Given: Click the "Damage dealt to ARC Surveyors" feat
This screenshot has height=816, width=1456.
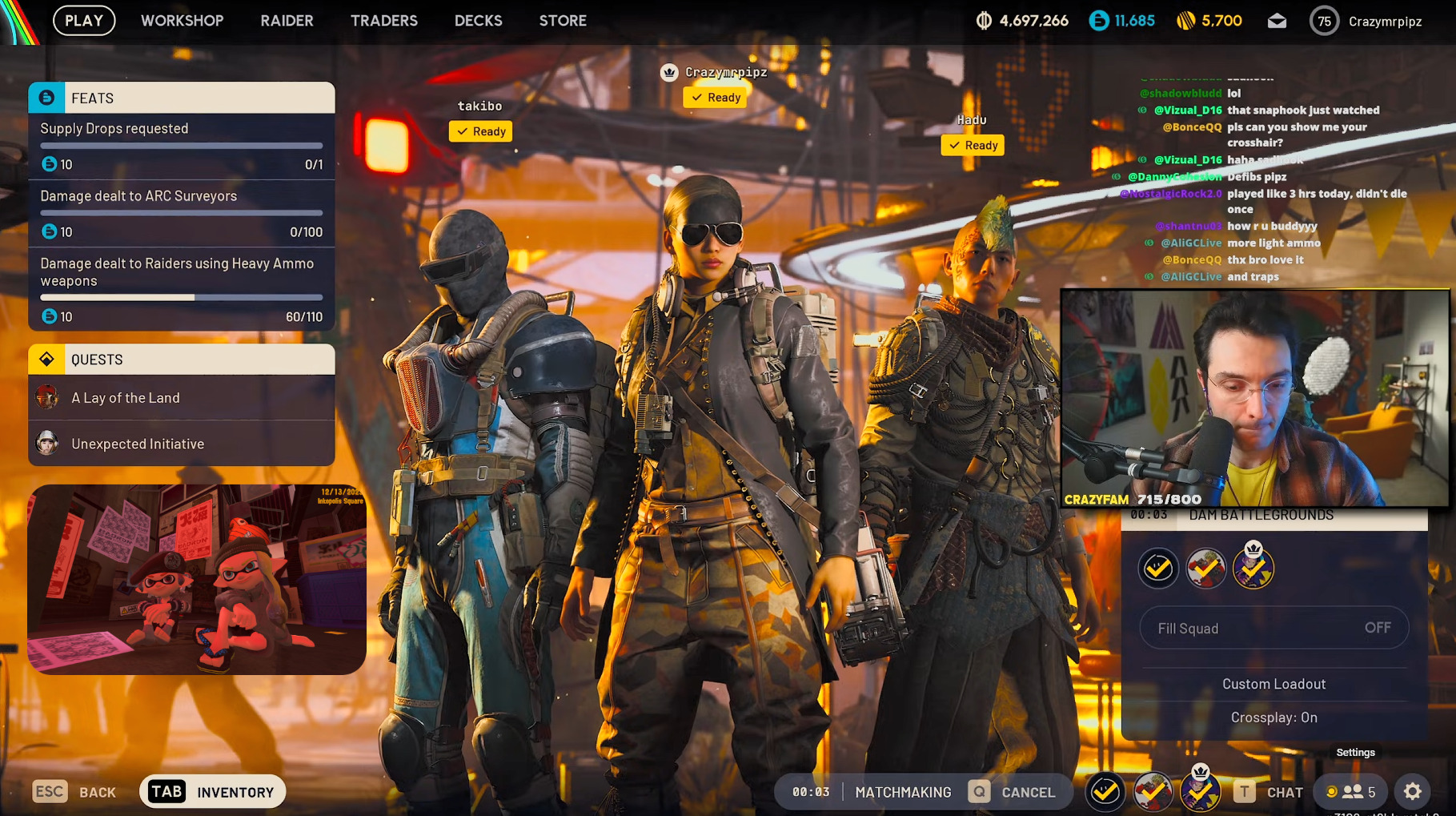Looking at the screenshot, I should (x=138, y=195).
